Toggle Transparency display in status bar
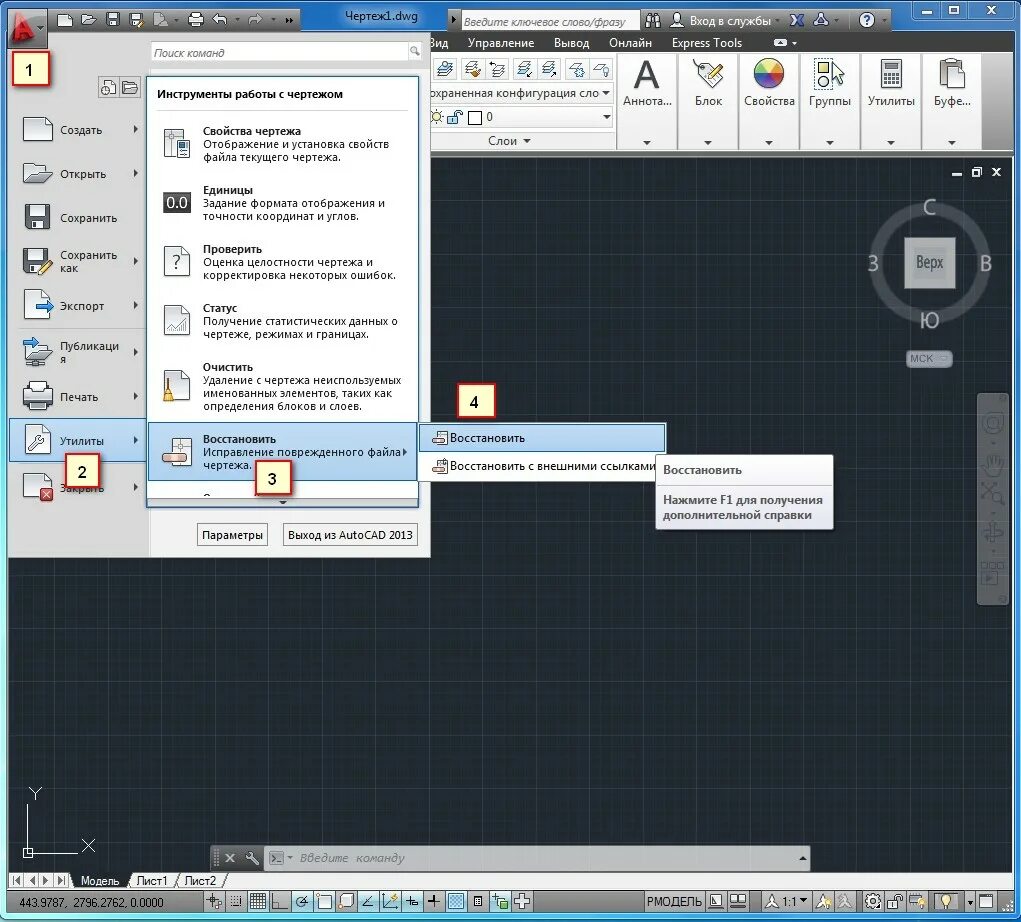 click(456, 902)
